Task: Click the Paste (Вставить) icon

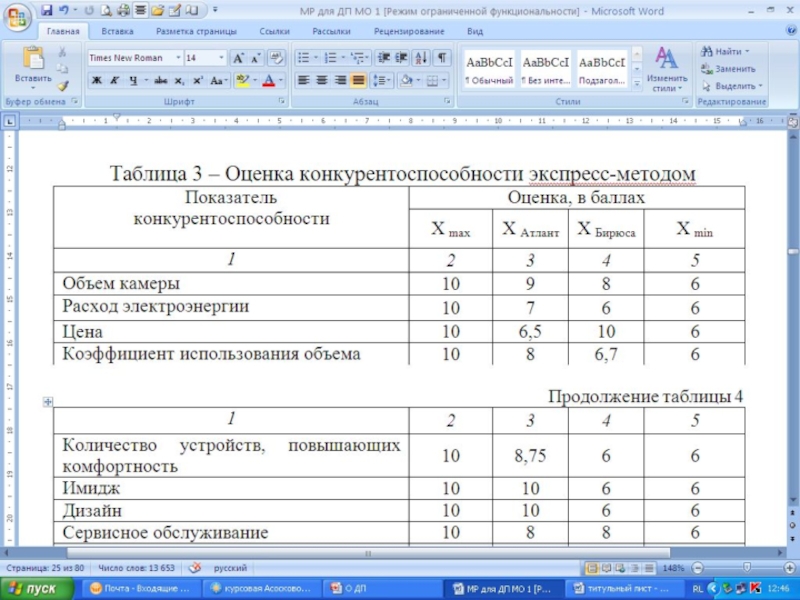Action: [x=33, y=63]
